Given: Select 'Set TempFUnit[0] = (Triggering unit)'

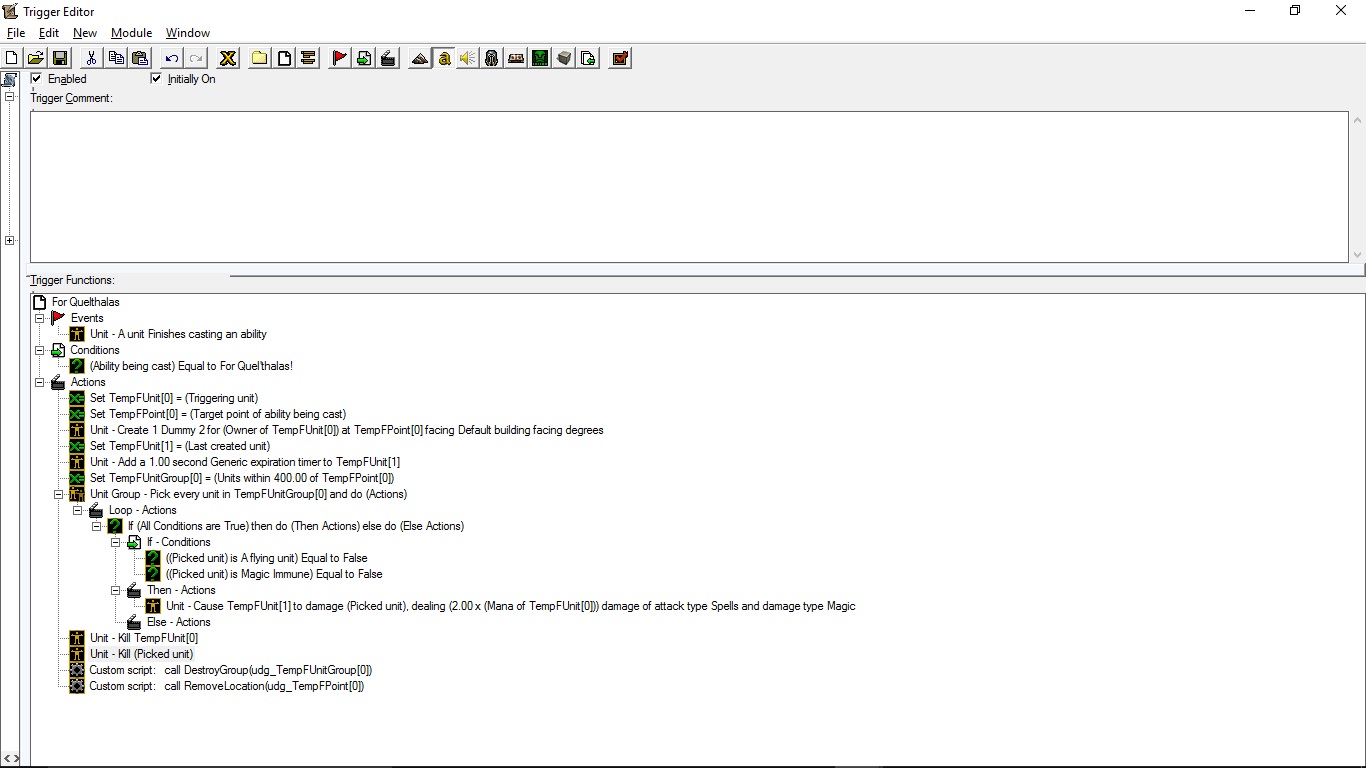Looking at the screenshot, I should click(x=174, y=398).
